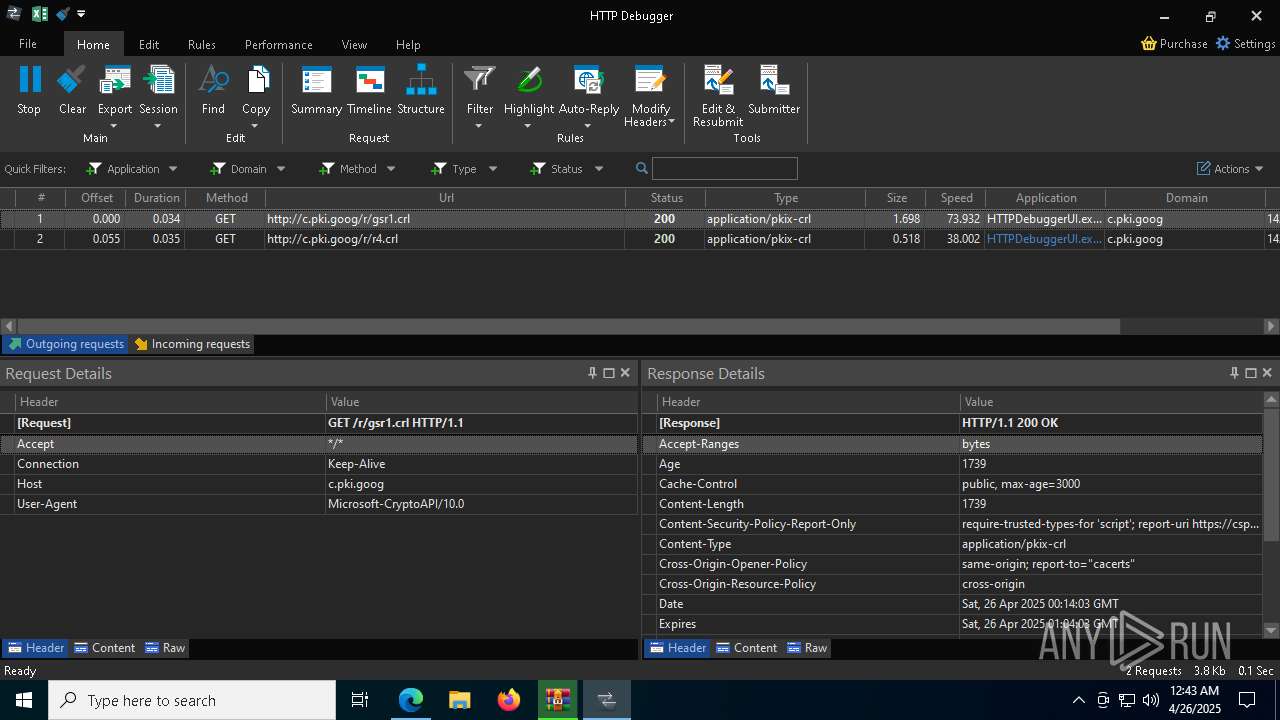Switch to the Help ribbon tab
The height and width of the screenshot is (720, 1280).
[408, 44]
